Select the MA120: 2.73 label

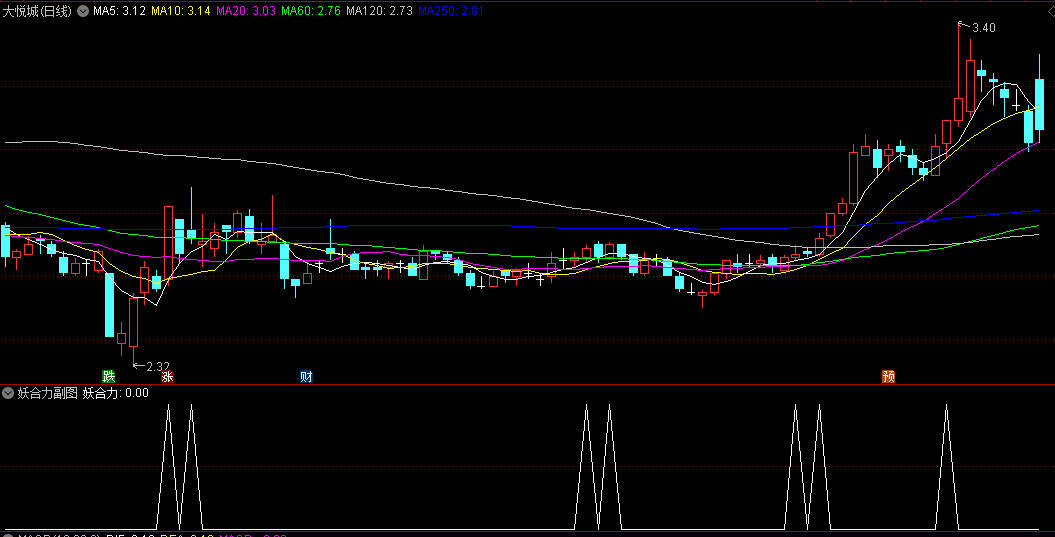(x=379, y=11)
